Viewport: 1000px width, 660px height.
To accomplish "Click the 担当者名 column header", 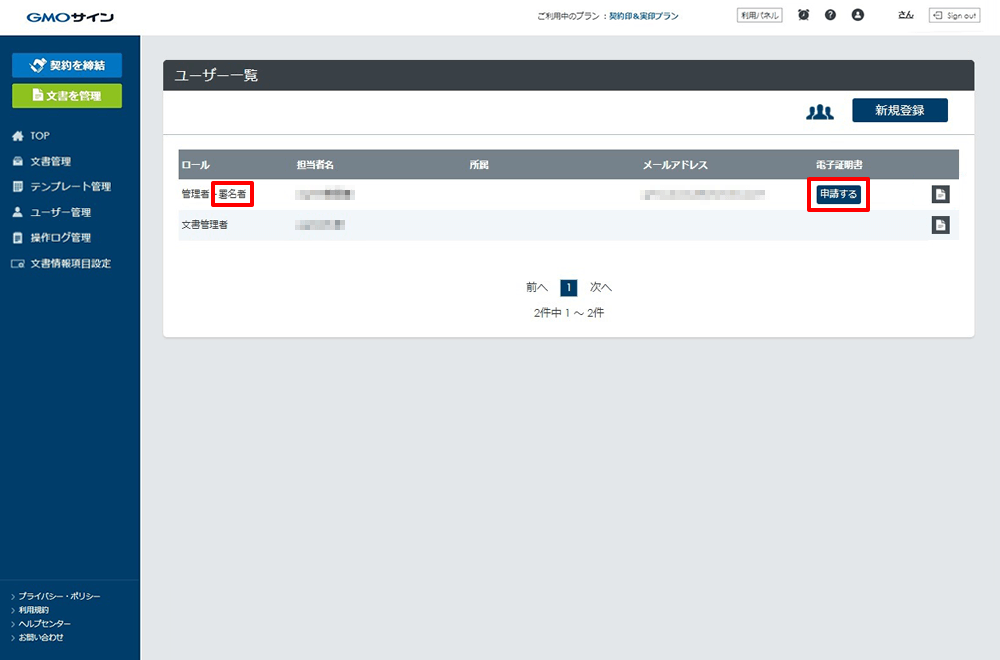I will tap(315, 165).
